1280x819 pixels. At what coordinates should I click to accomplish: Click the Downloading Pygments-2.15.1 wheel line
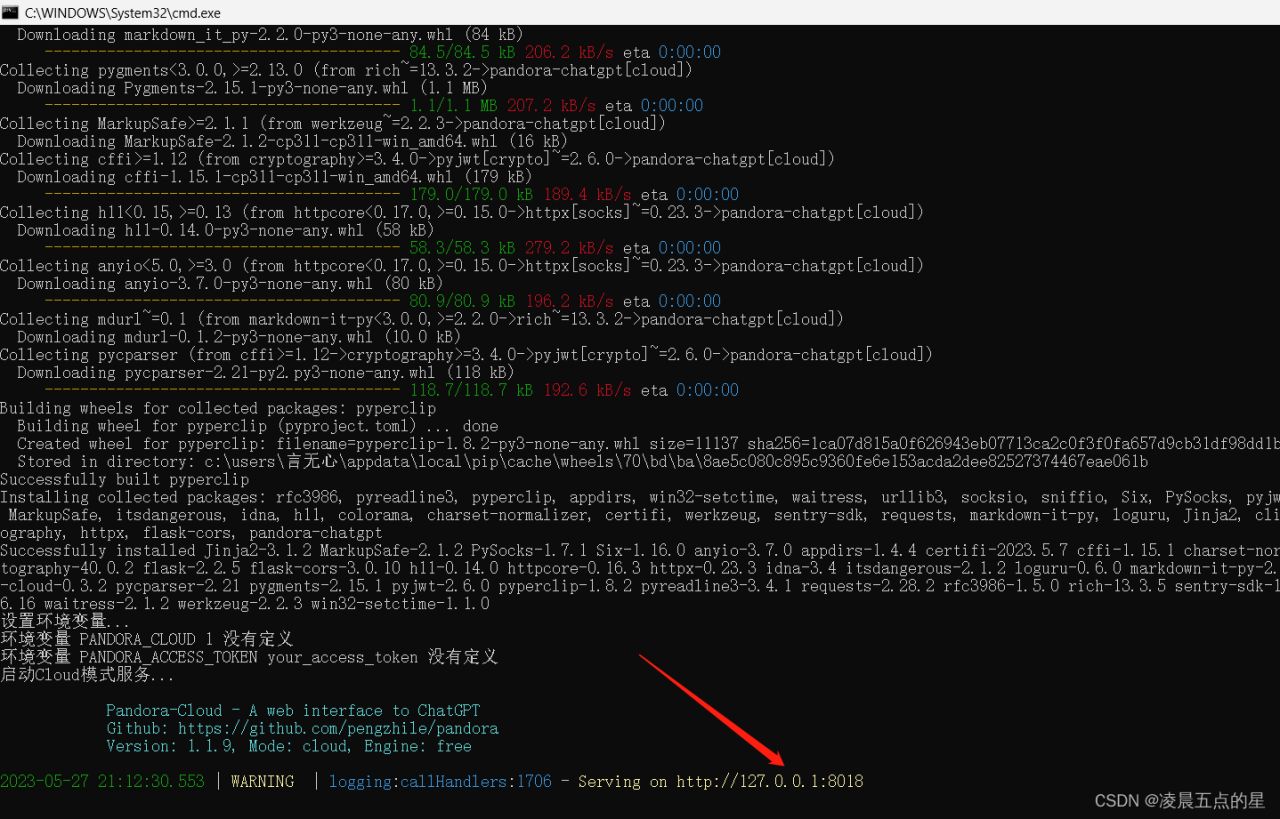[252, 88]
